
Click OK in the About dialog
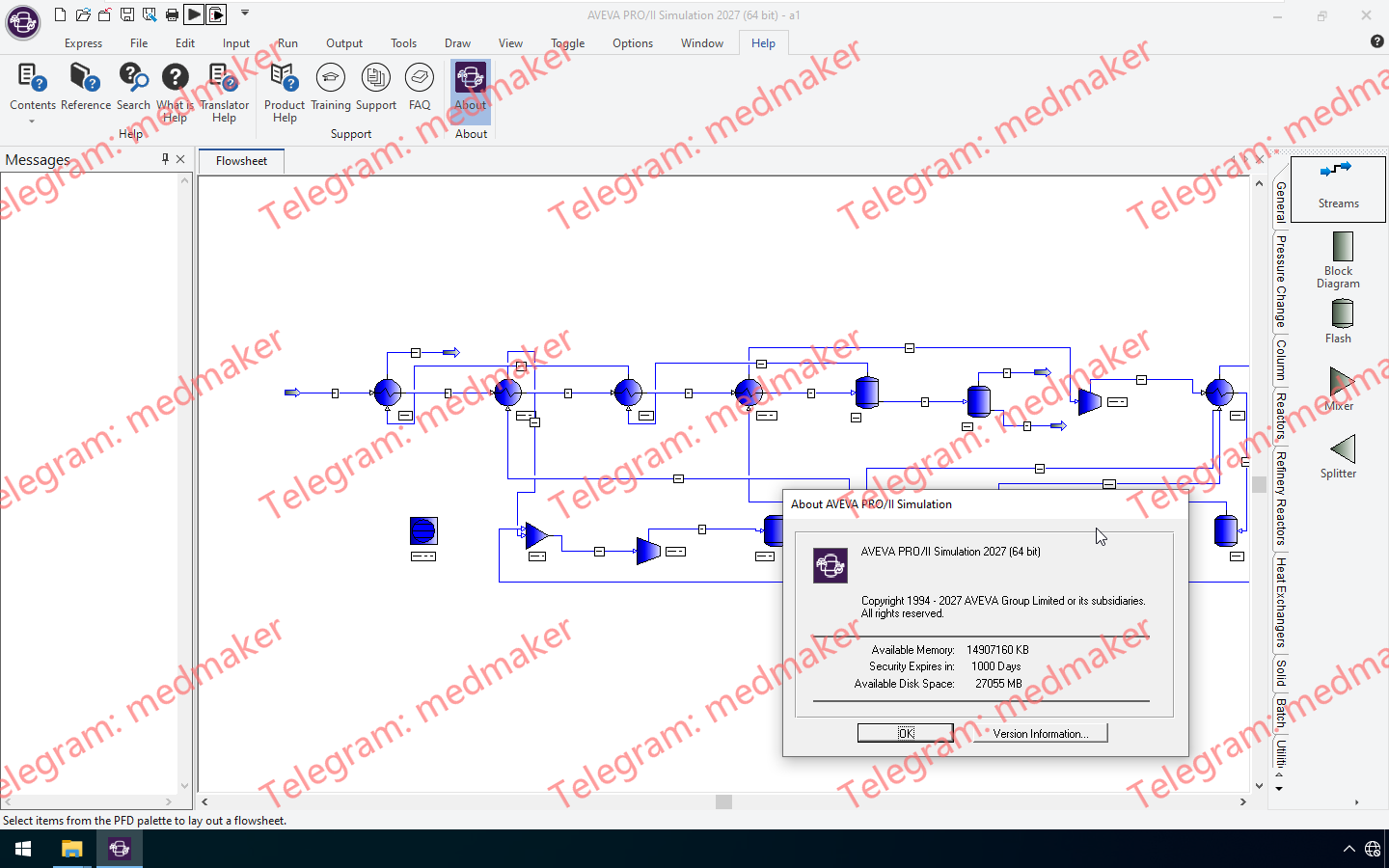click(905, 733)
